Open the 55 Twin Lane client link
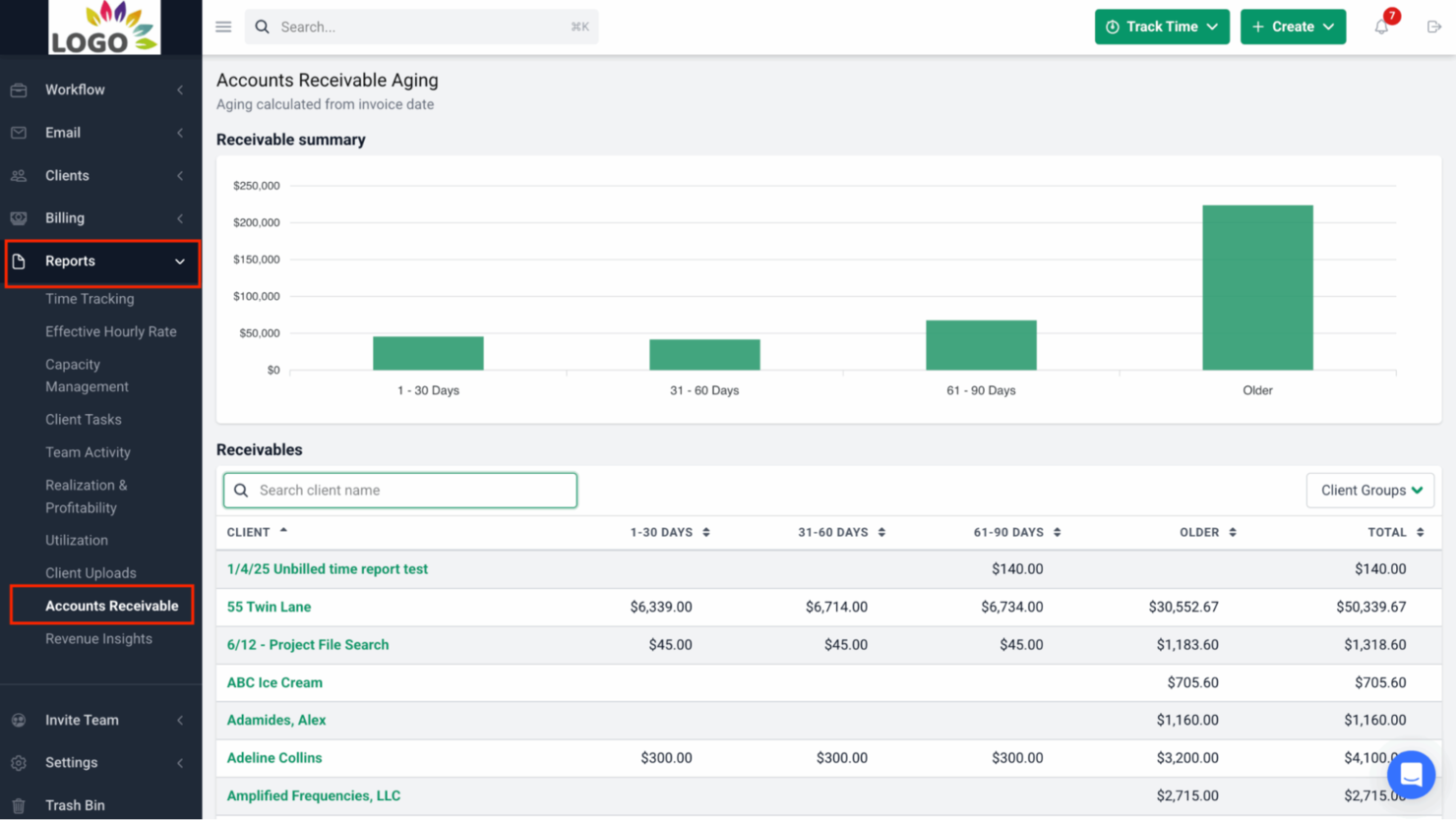1456x820 pixels. (x=269, y=607)
